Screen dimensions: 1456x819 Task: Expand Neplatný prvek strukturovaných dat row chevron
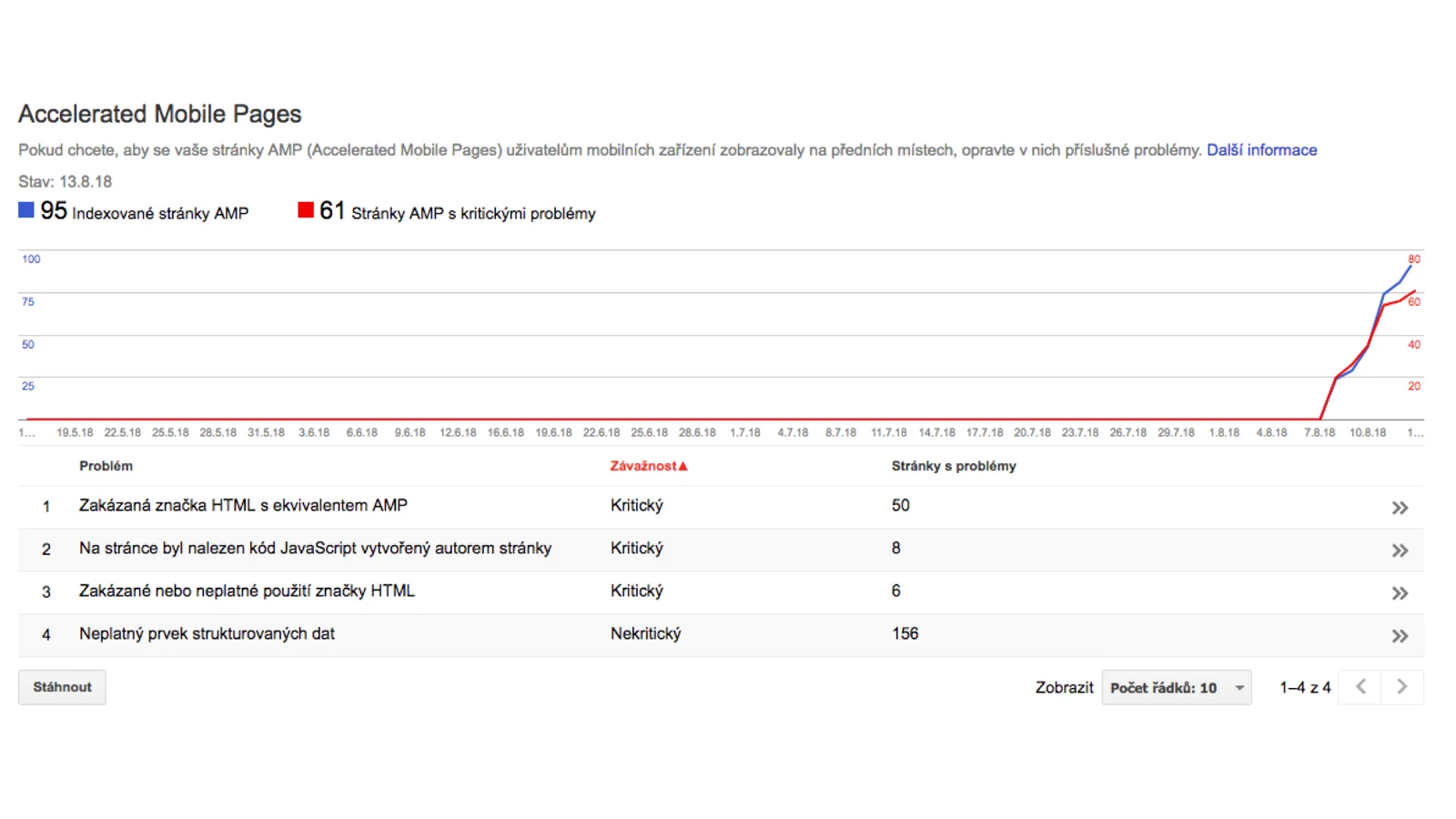1400,636
